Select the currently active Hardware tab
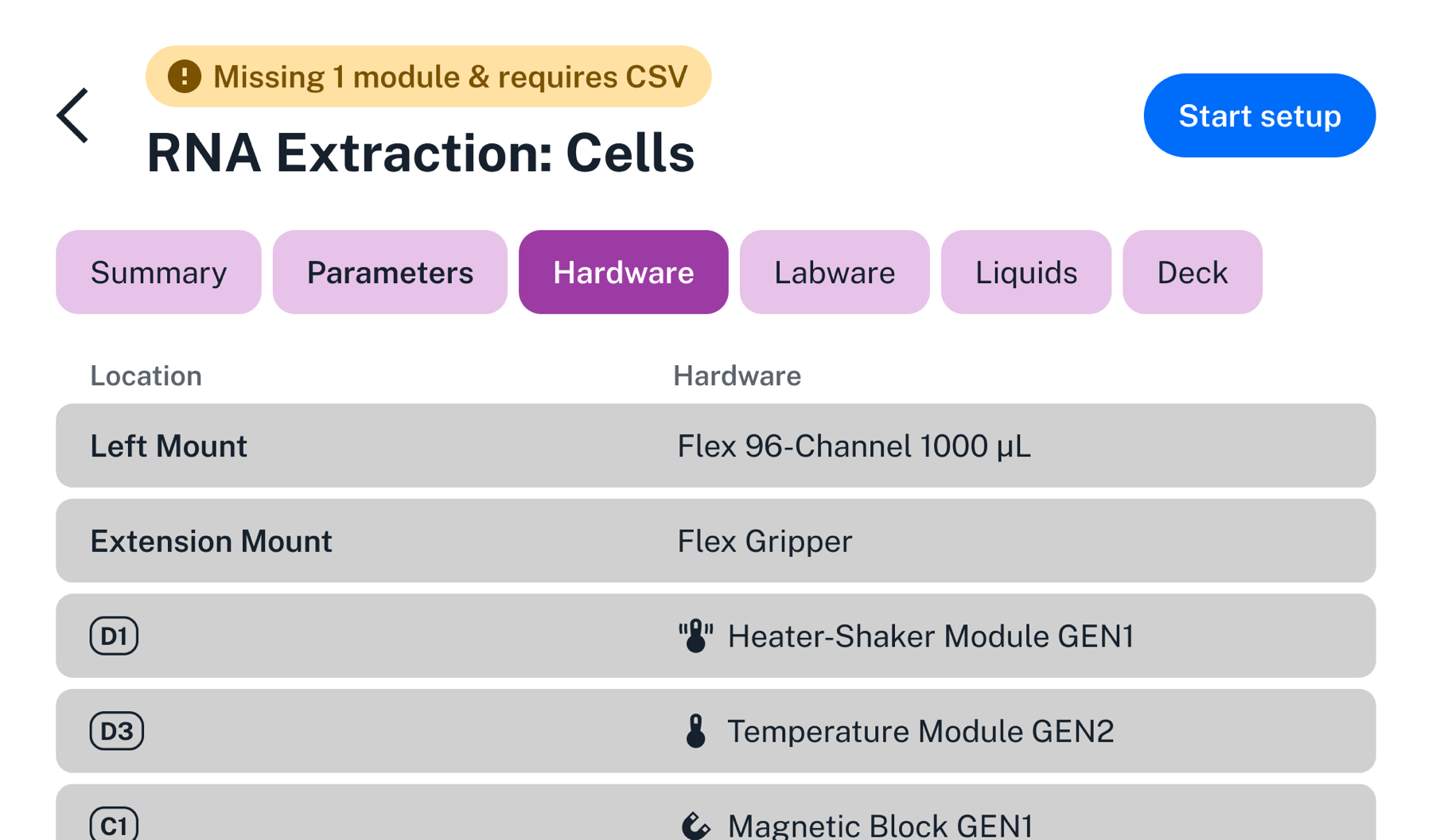 (623, 272)
